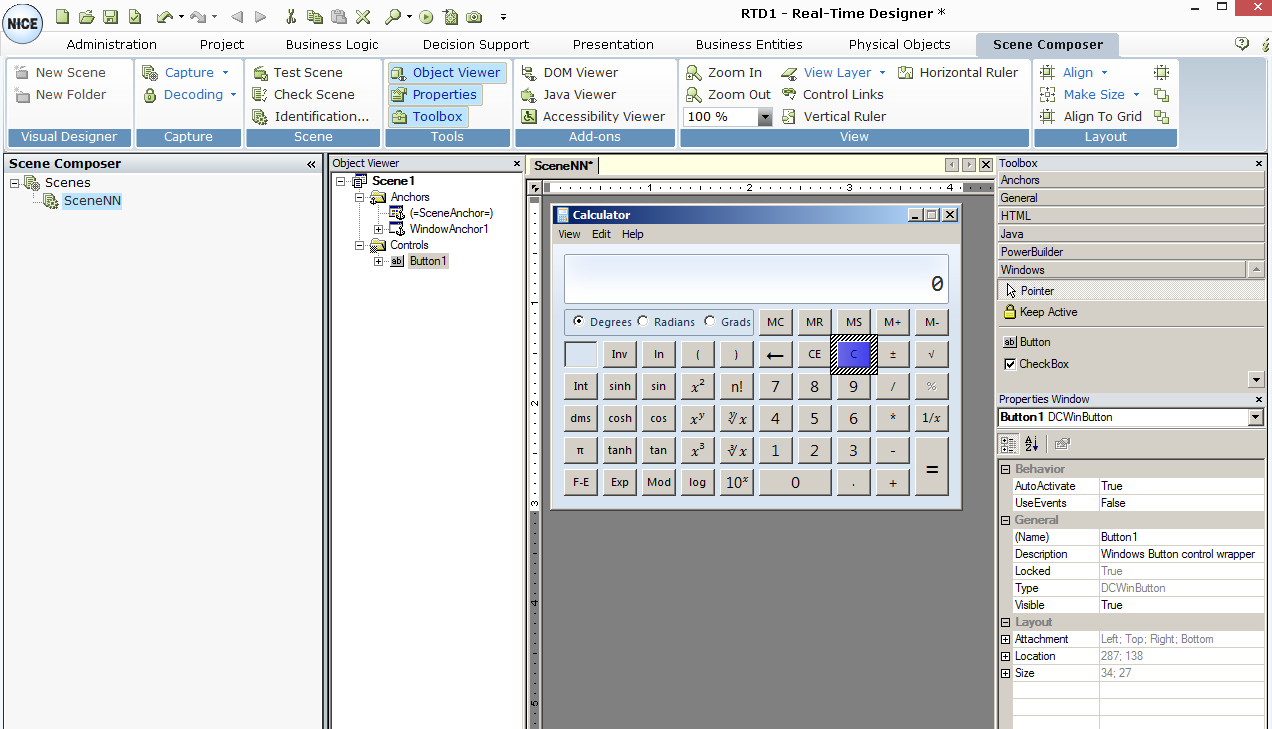Open the Align dropdown
Viewport: 1272px width, 729px height.
click(x=1104, y=73)
